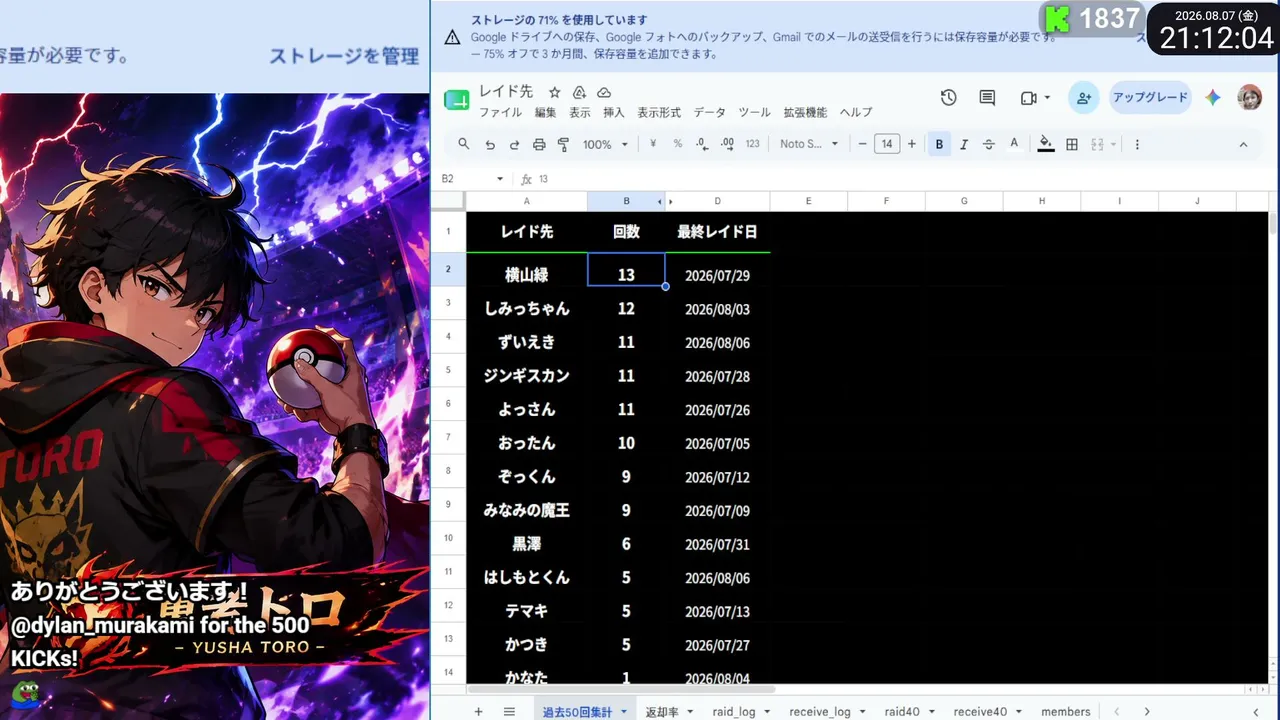
Task: Select column header D
Action: click(717, 201)
